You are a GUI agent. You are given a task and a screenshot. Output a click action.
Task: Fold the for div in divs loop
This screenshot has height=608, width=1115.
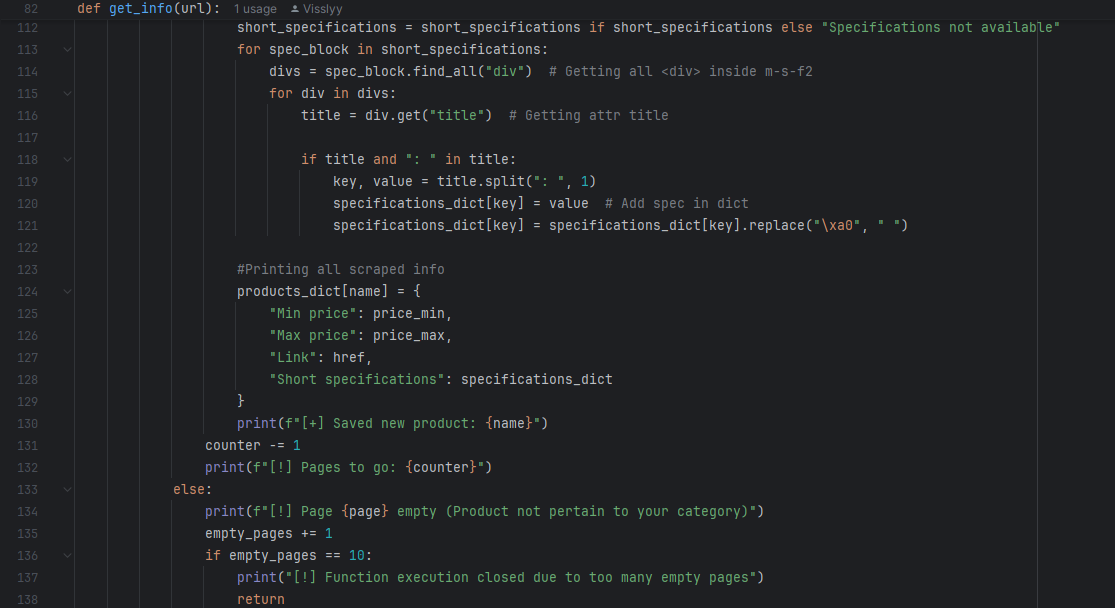click(67, 94)
